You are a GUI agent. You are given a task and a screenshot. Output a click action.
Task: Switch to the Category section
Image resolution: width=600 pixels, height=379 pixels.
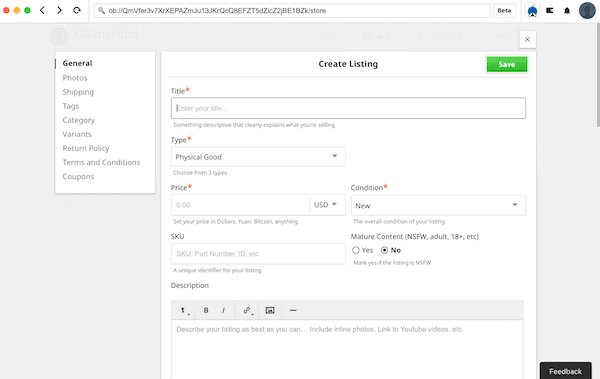point(78,120)
